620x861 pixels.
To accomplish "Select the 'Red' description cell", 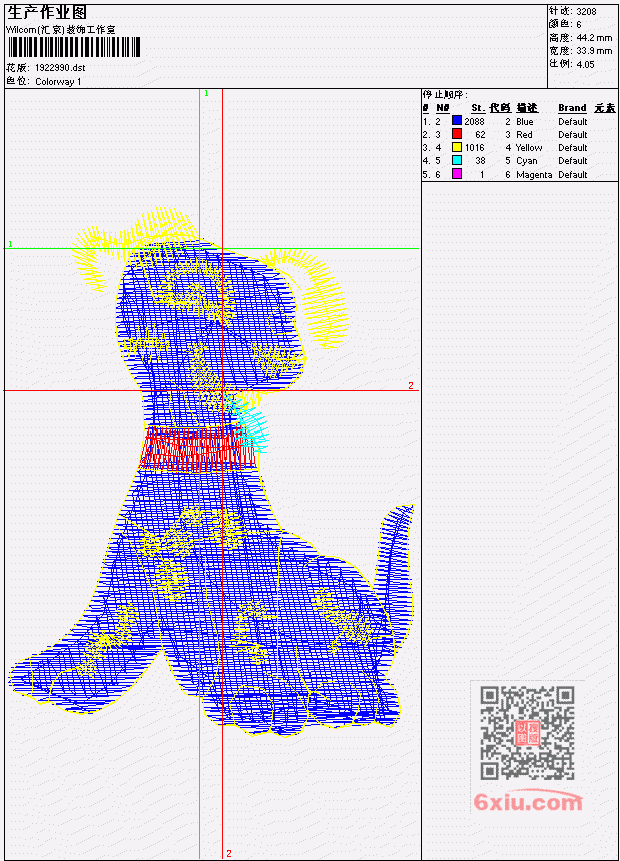I will (x=524, y=135).
